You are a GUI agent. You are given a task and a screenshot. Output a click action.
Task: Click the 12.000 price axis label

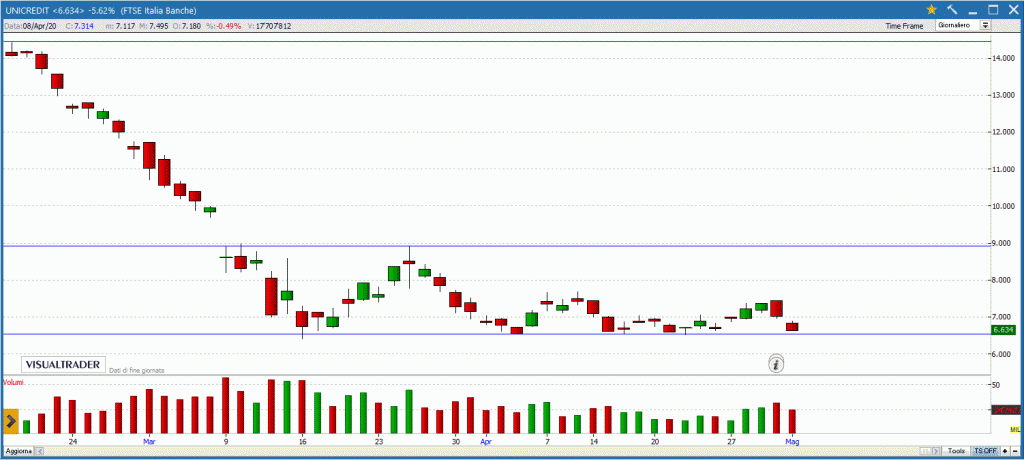[x=1004, y=132]
